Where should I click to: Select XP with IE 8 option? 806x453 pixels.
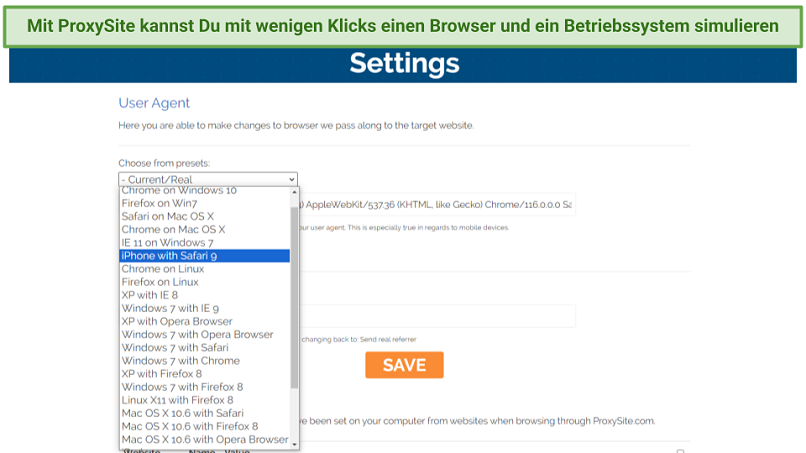point(149,295)
